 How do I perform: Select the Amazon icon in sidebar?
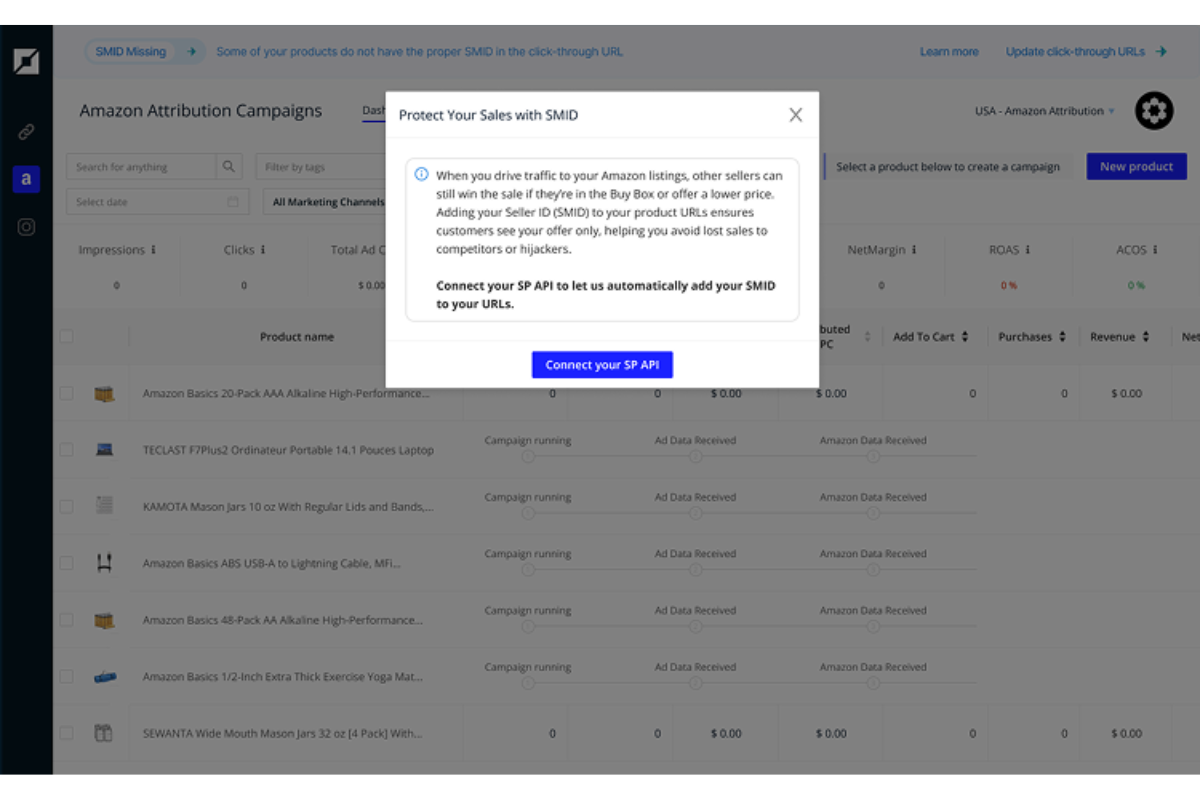(x=26, y=180)
